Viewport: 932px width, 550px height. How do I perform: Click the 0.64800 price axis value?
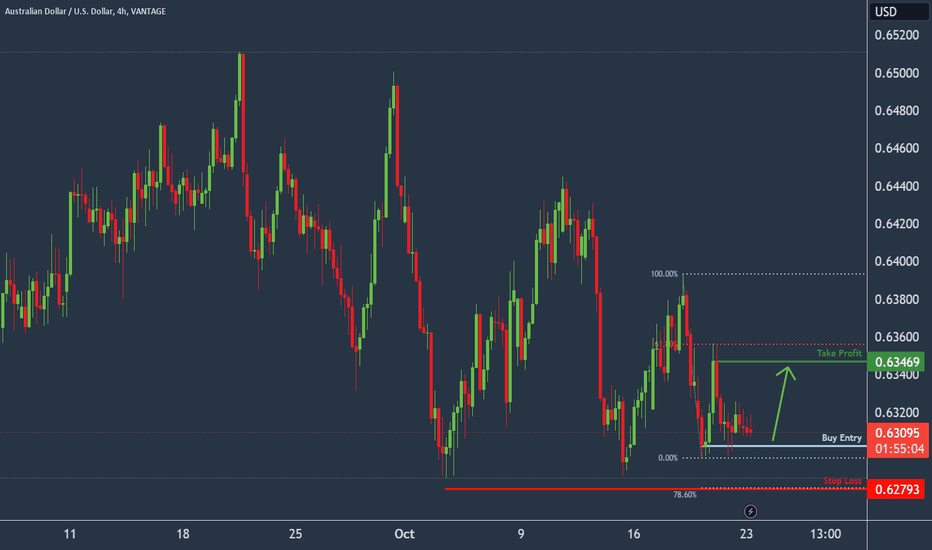(x=896, y=111)
